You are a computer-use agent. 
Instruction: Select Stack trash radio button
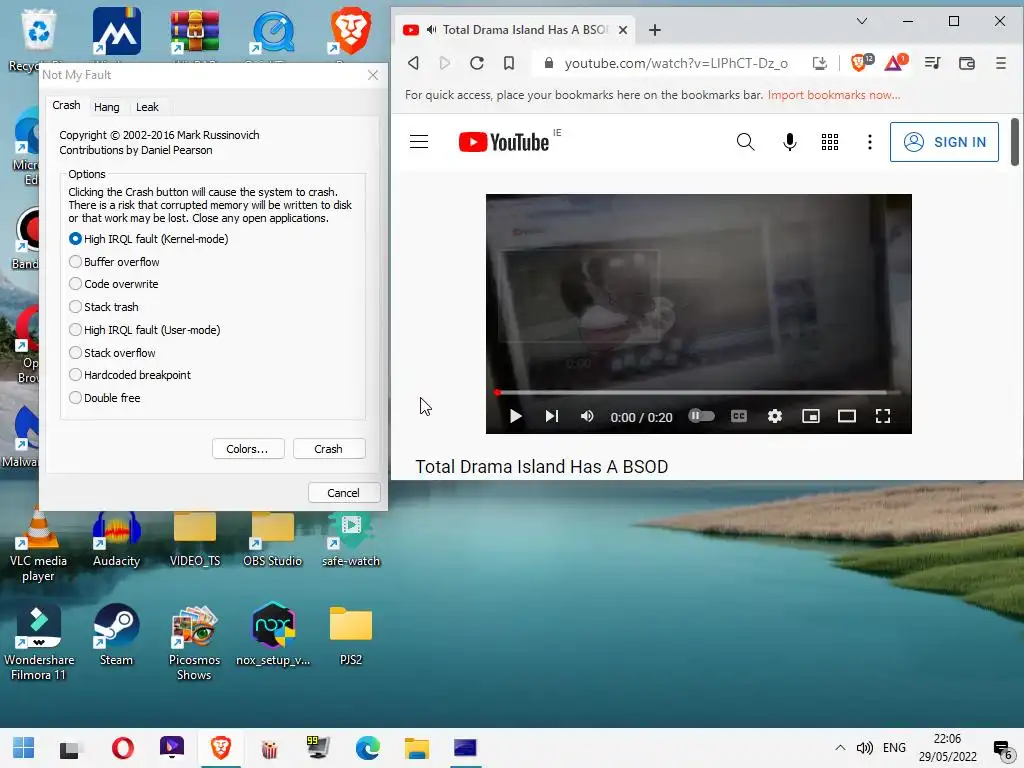pos(75,307)
